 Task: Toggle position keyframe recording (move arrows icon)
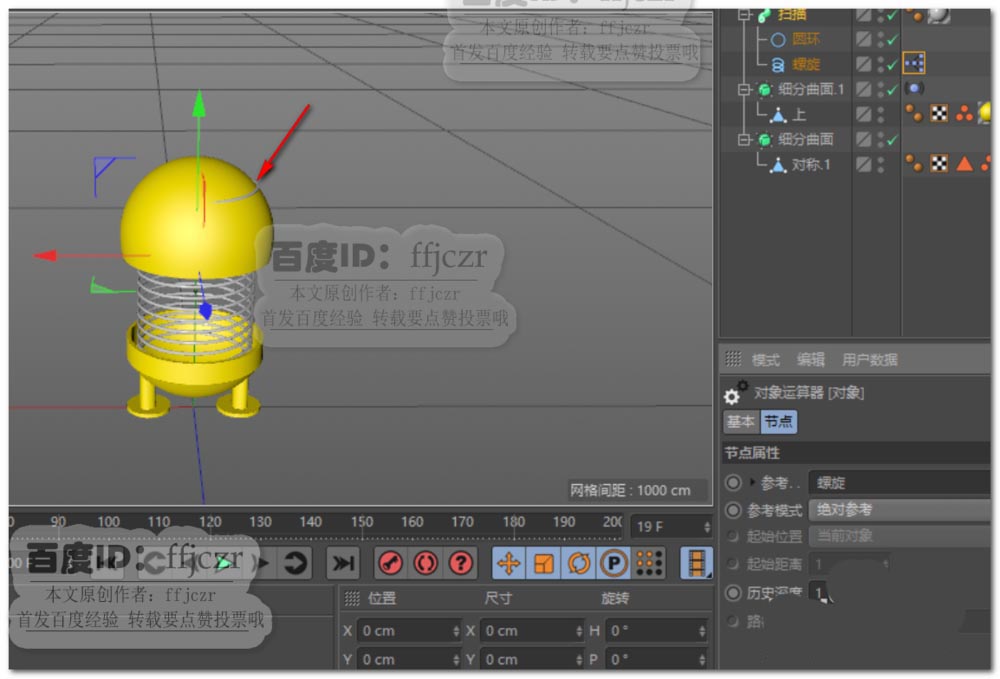508,563
